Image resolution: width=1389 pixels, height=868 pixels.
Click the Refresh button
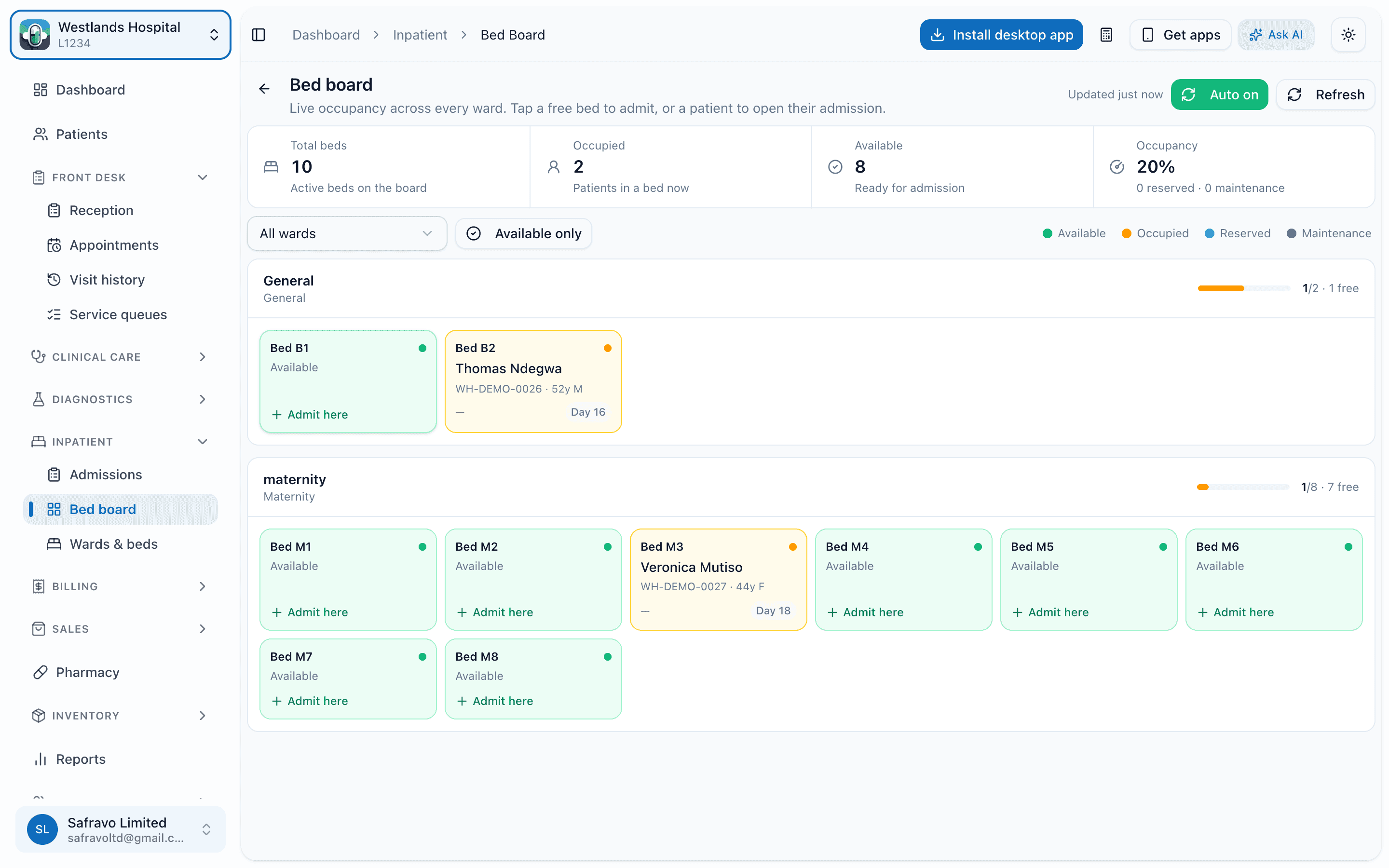coord(1325,95)
